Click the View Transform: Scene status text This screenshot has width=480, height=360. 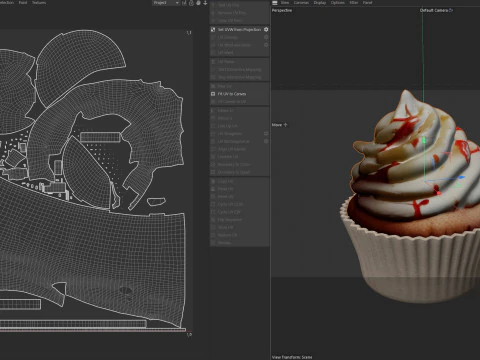point(292,357)
